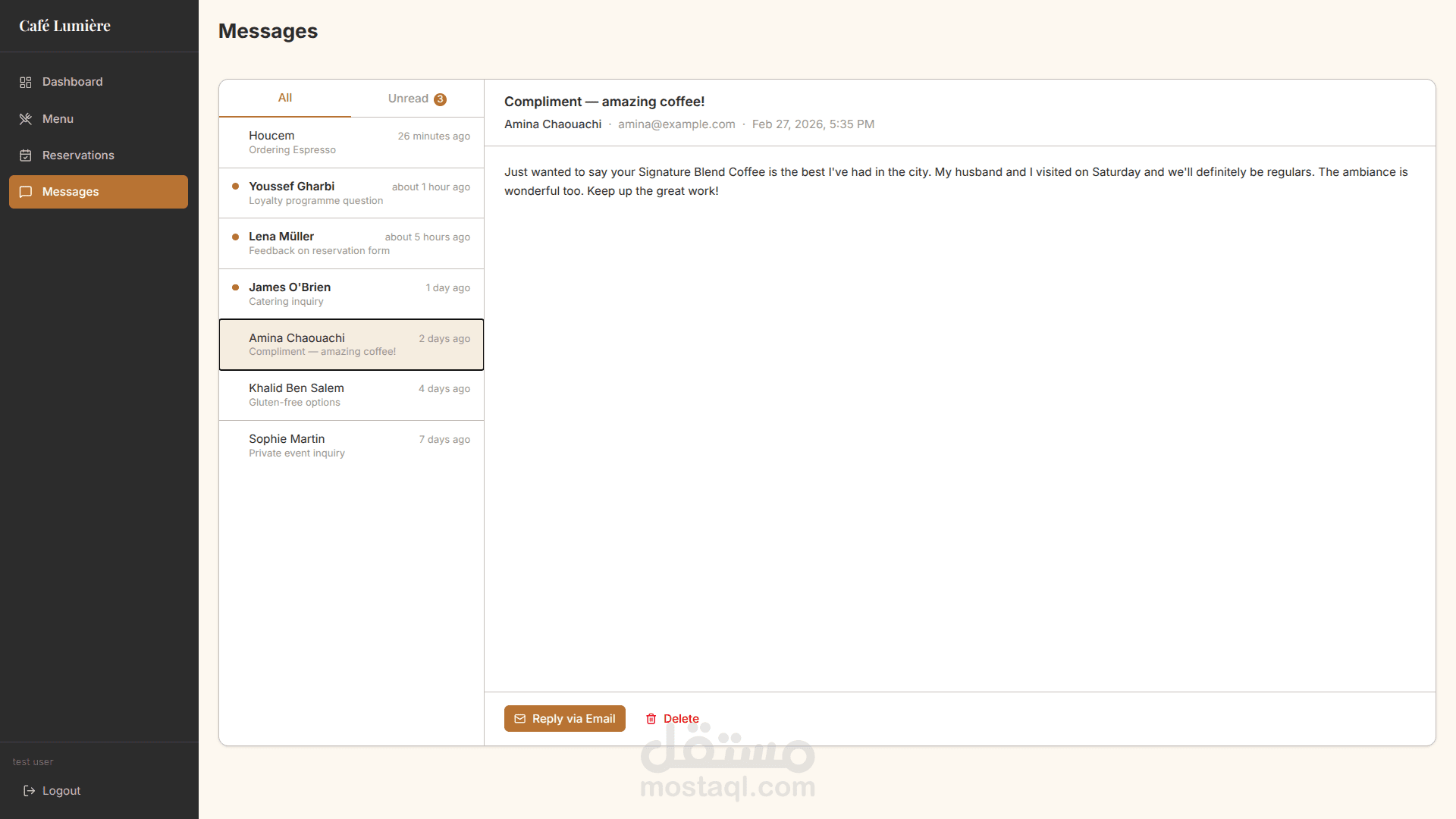Screen dimensions: 1456x819
Task: Click the trash icon beside Delete
Action: 651,719
